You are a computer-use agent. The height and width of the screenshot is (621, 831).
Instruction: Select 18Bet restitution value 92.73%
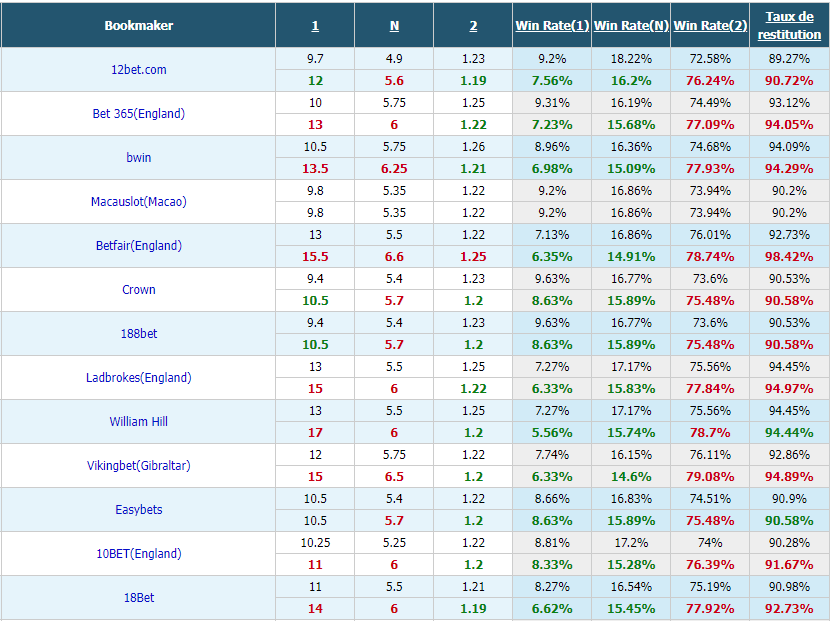pos(789,608)
